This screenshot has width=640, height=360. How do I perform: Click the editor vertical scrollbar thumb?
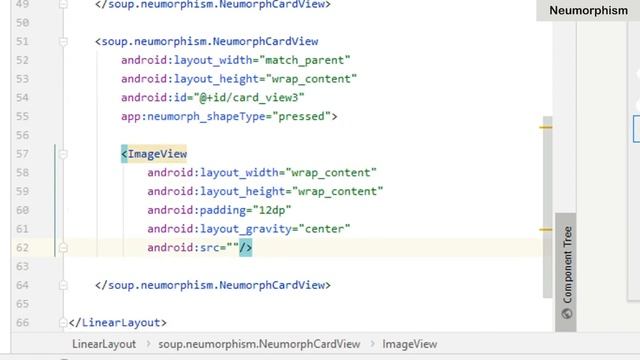point(548,207)
